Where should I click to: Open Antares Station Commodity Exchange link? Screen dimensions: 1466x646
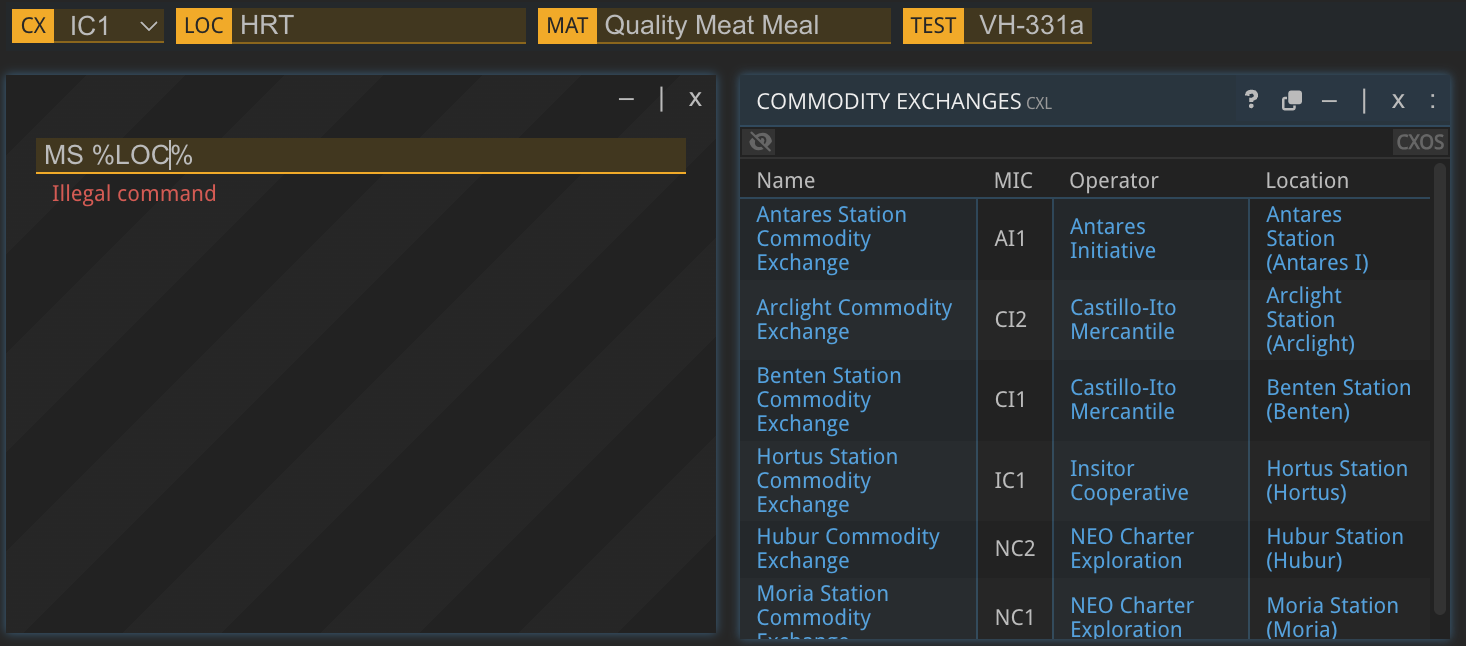point(831,239)
